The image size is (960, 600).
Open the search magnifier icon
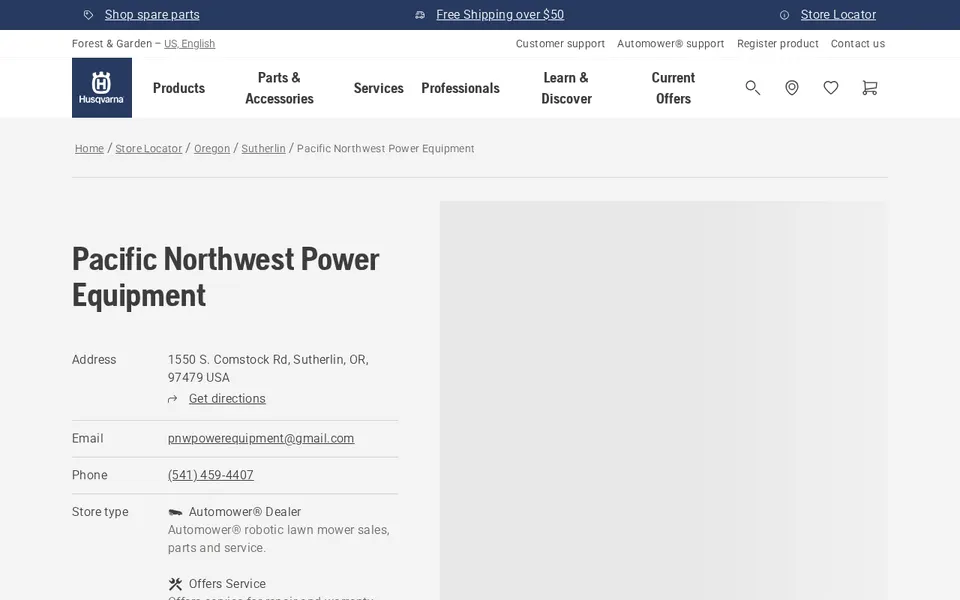tap(752, 88)
